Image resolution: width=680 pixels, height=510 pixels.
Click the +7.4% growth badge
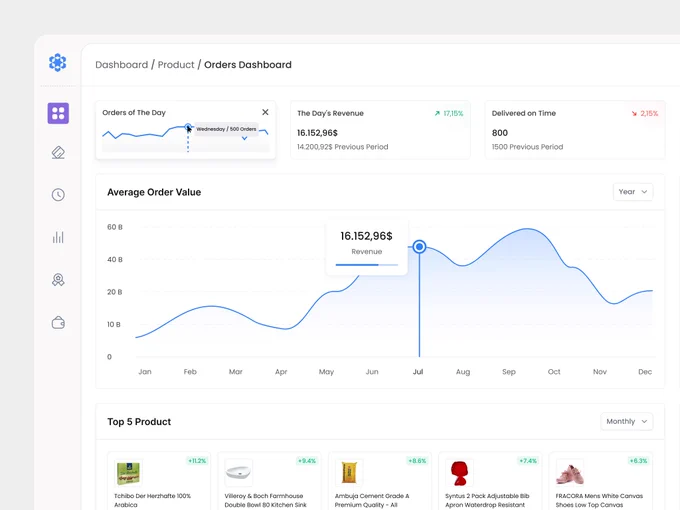[528, 461]
